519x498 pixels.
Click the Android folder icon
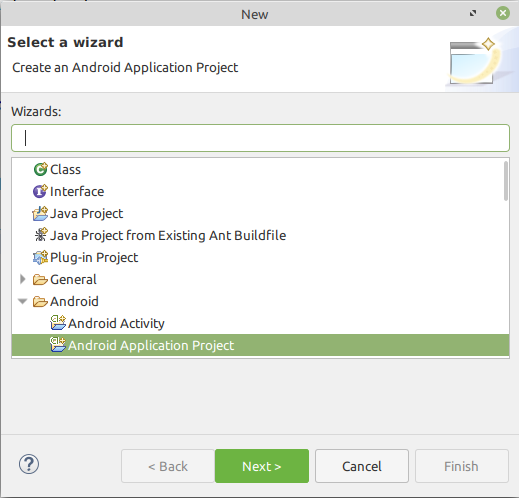coord(40,301)
